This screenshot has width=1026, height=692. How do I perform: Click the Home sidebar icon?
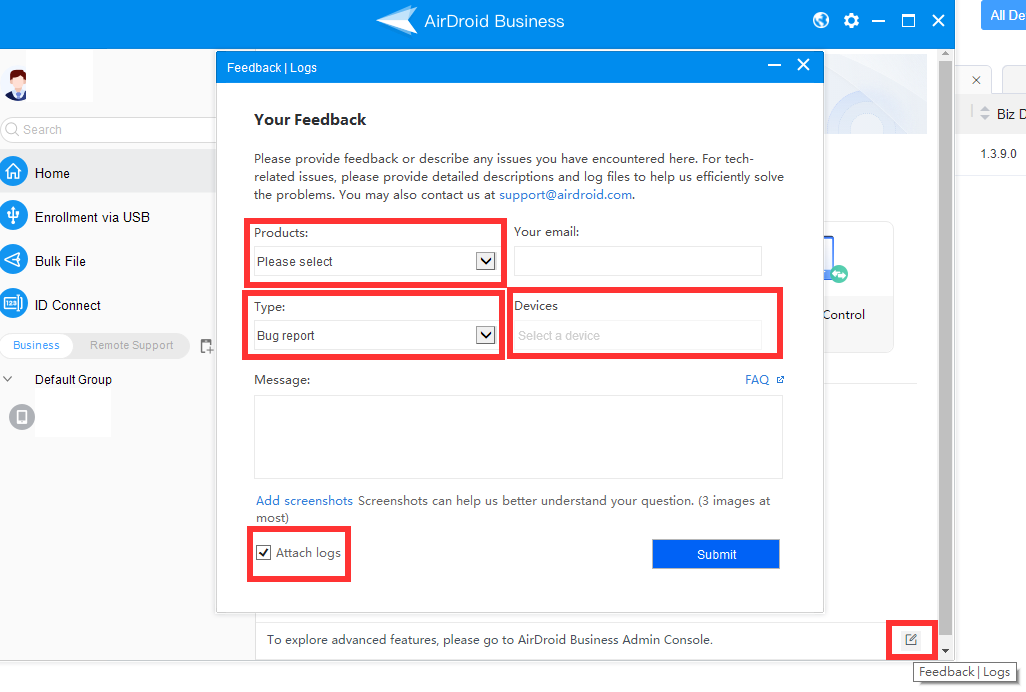point(13,172)
